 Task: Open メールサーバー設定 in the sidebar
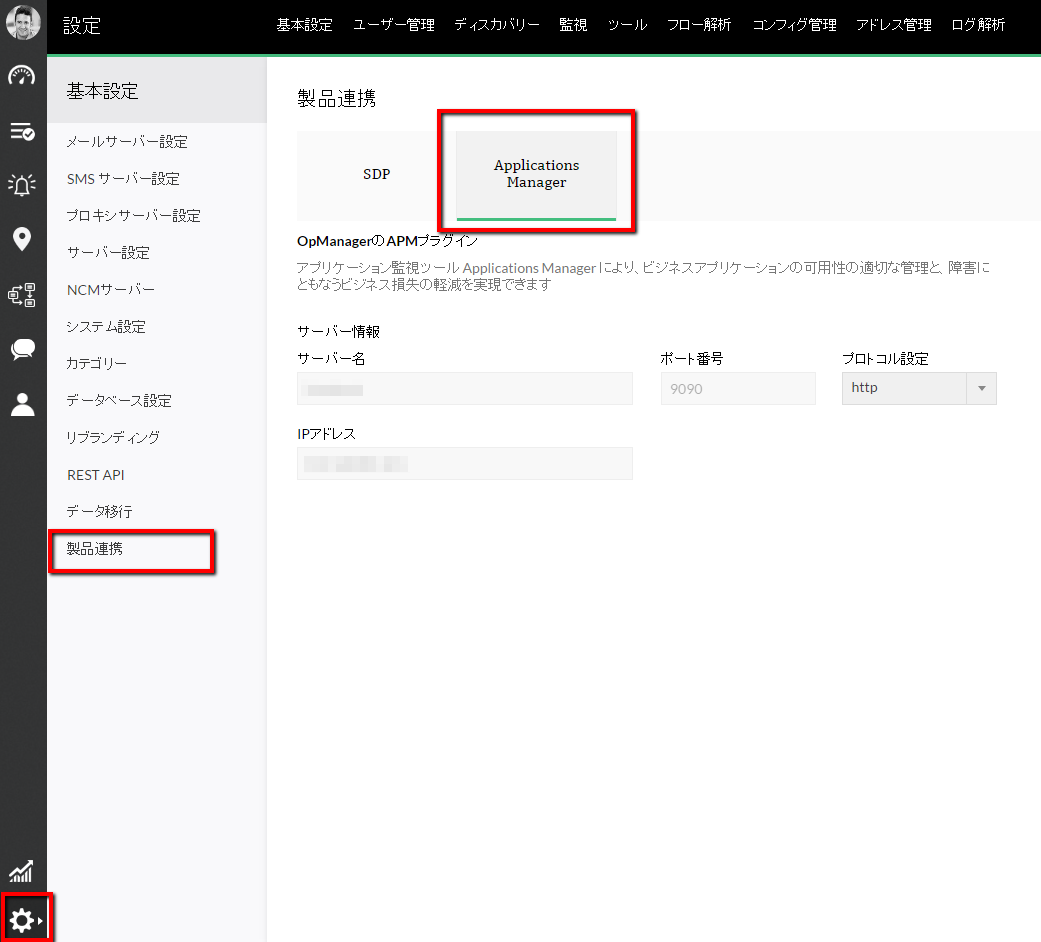[127, 141]
